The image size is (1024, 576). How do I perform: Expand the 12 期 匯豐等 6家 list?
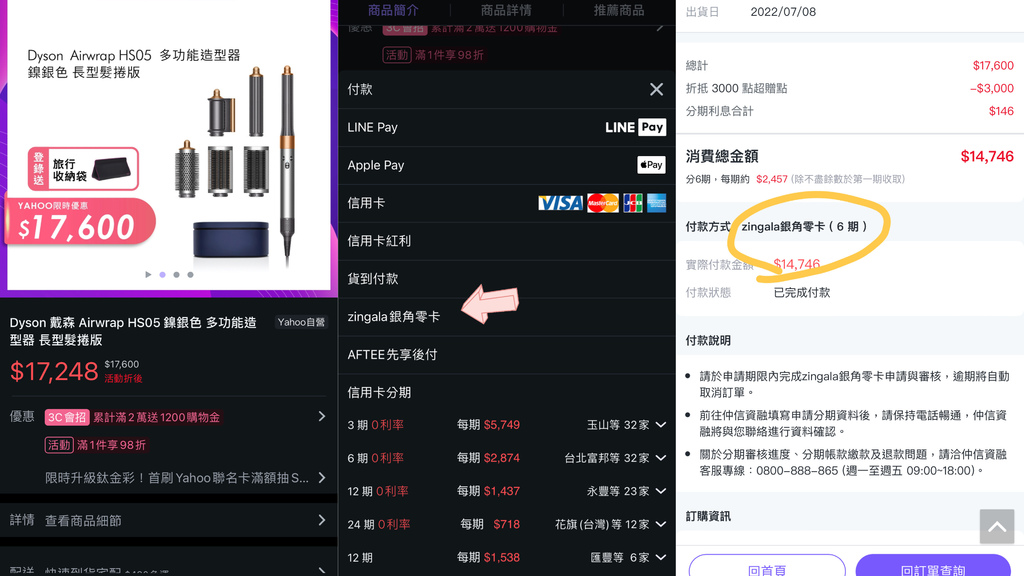tap(661, 558)
